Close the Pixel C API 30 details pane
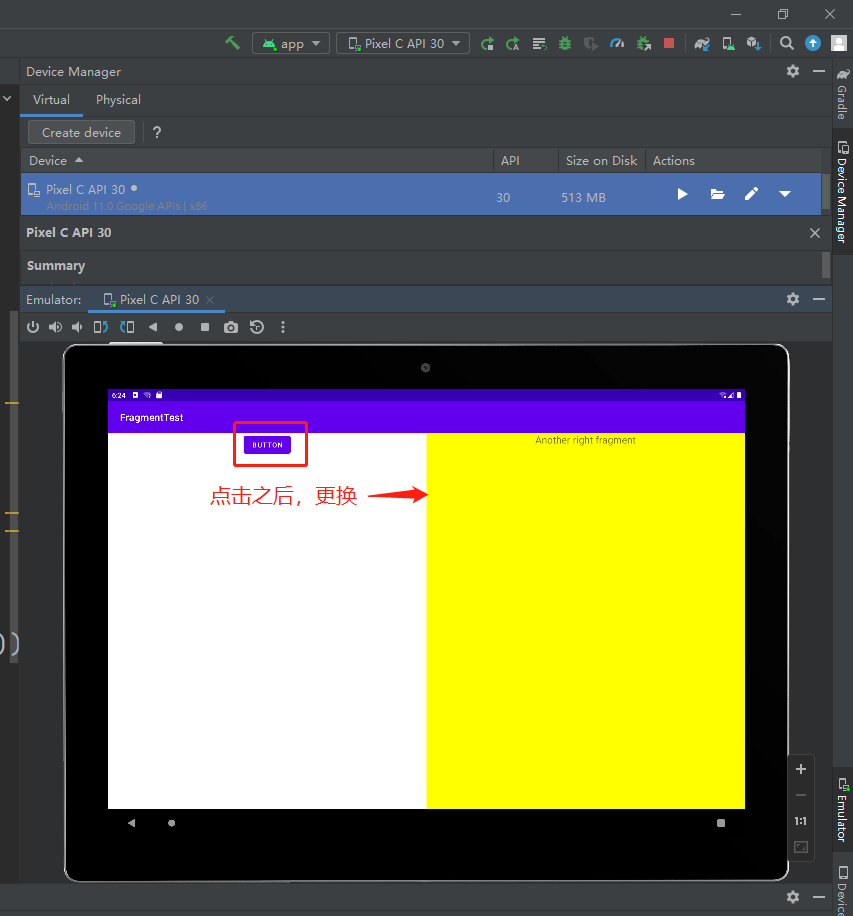 [x=815, y=233]
